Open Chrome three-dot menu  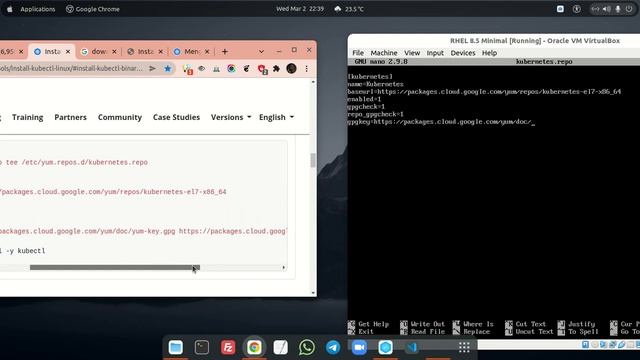(x=307, y=69)
